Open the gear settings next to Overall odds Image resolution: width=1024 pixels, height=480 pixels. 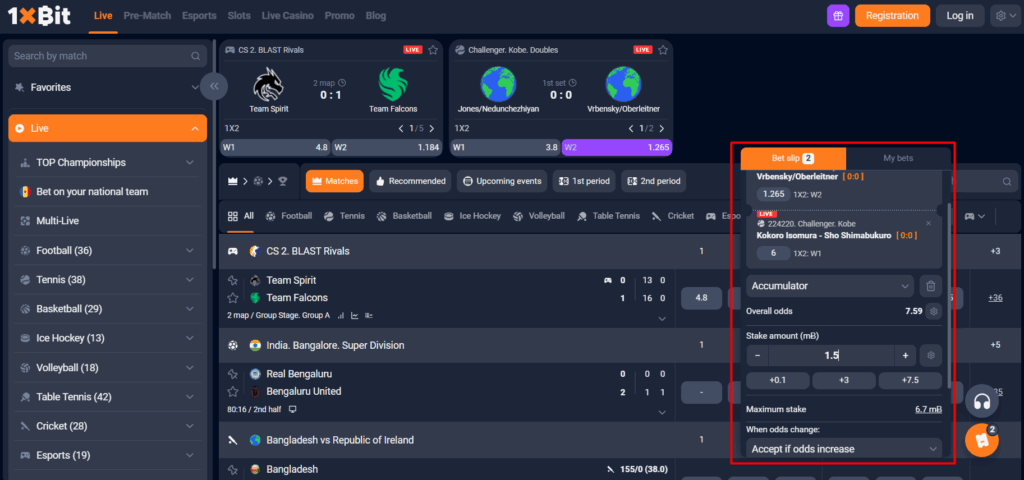point(934,312)
